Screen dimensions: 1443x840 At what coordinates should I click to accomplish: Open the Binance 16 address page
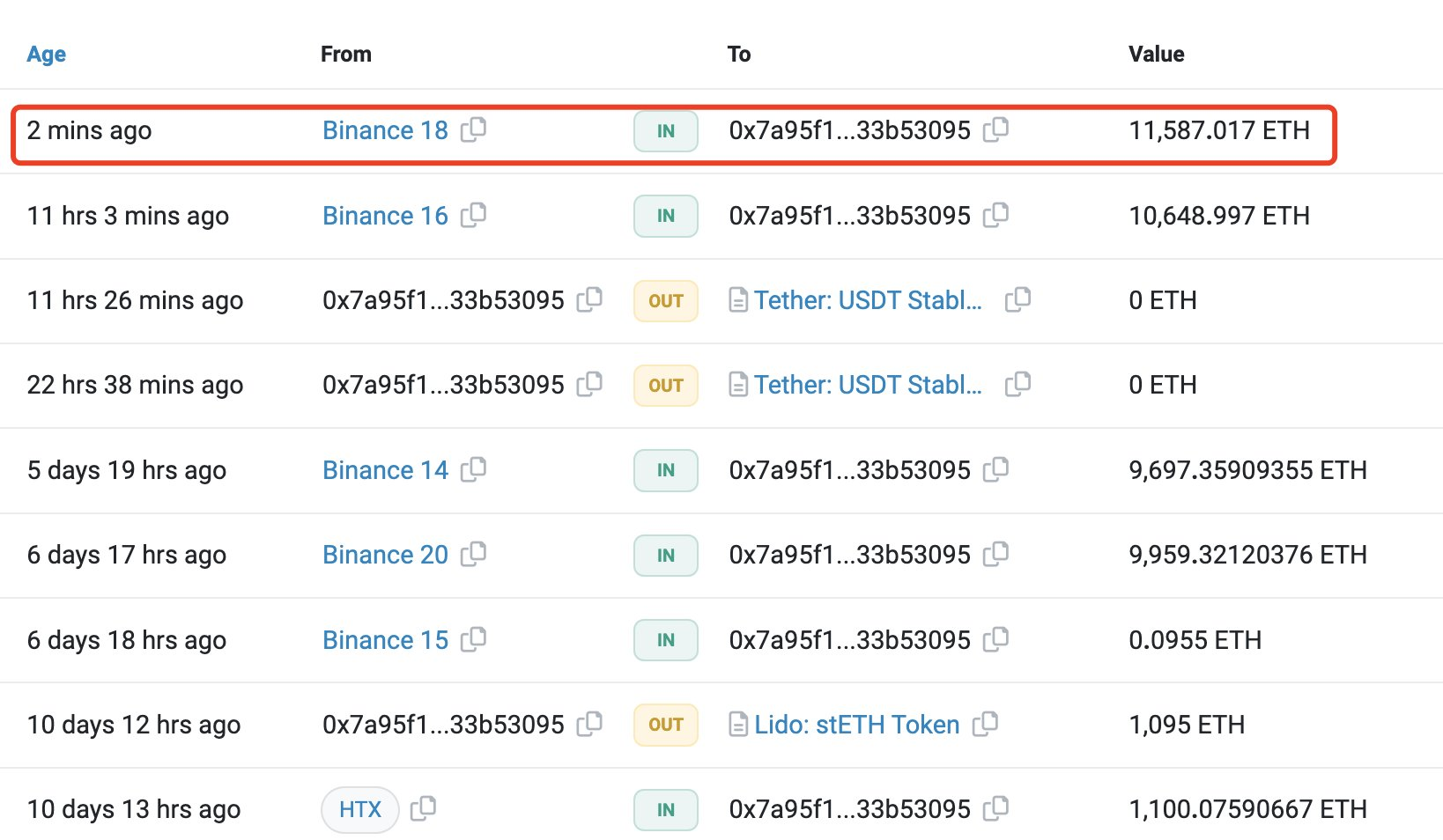(385, 216)
